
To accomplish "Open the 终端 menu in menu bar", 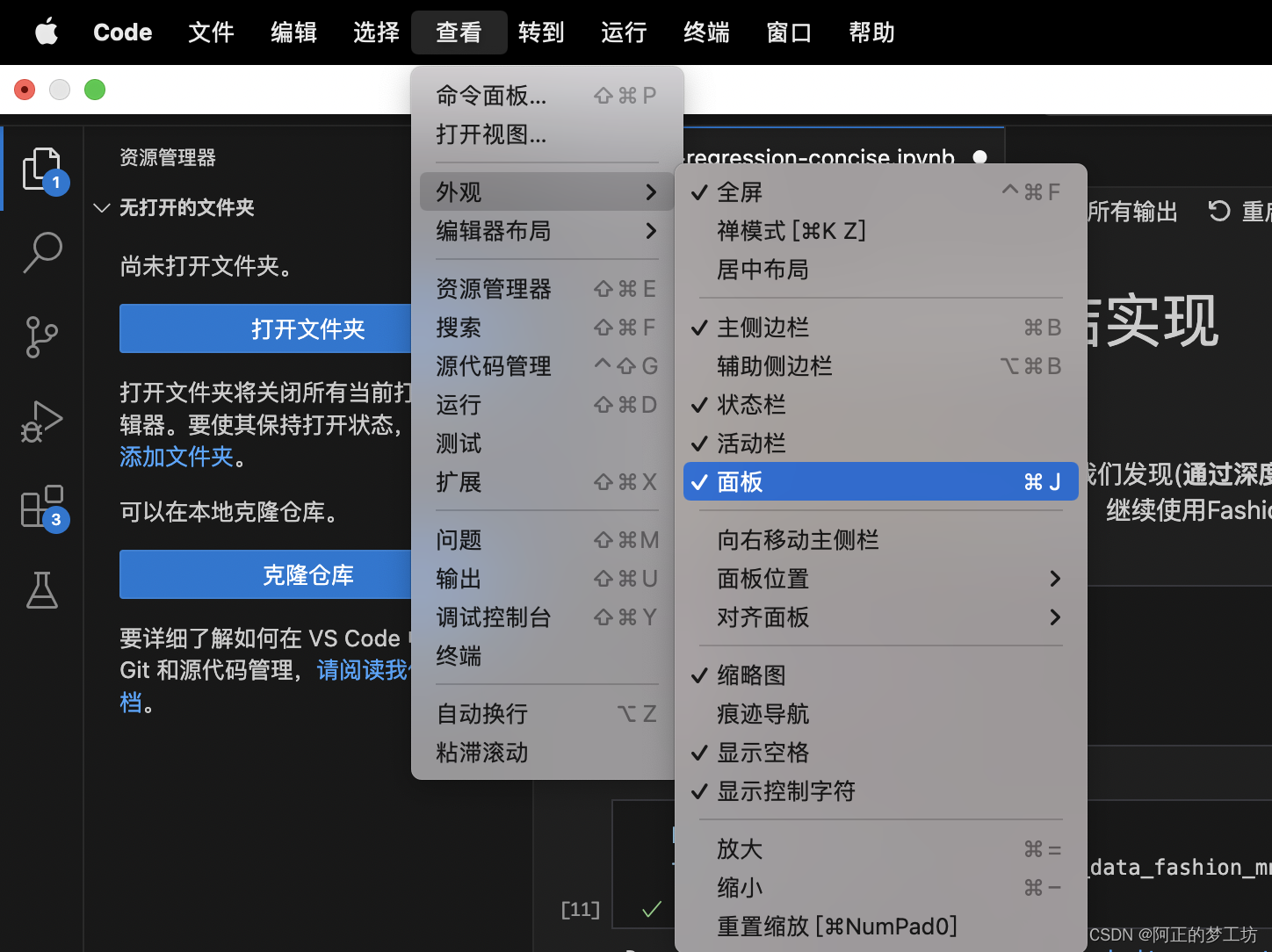I will [706, 32].
